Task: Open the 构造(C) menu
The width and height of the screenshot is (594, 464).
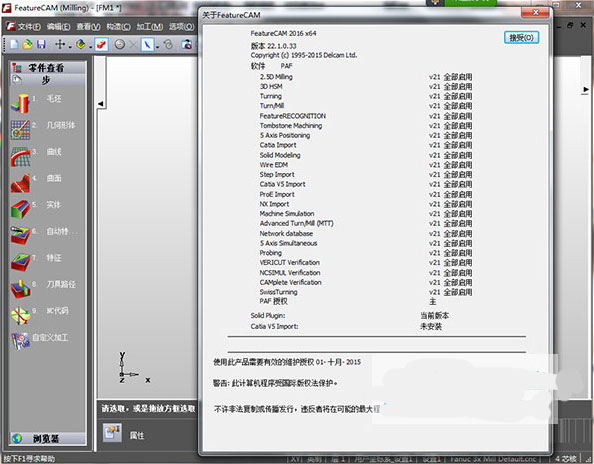Action: coord(118,27)
